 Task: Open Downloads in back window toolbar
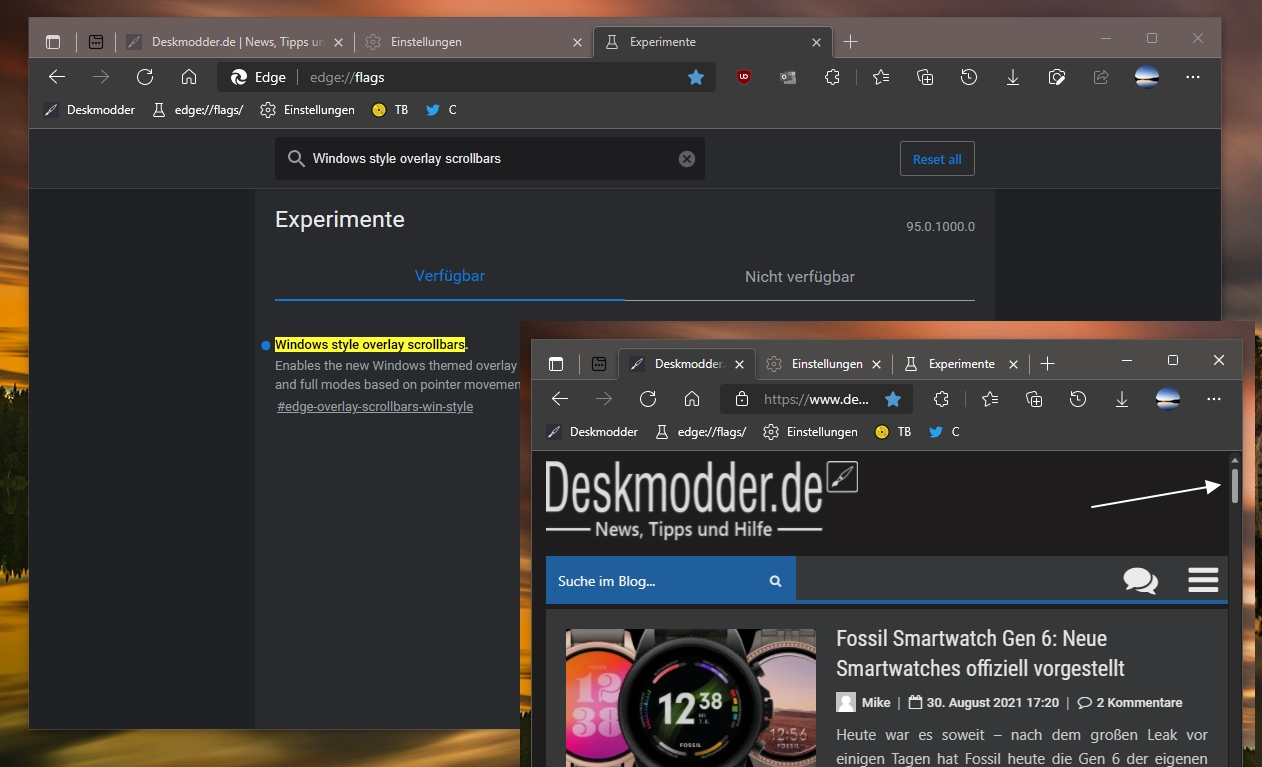1013,77
